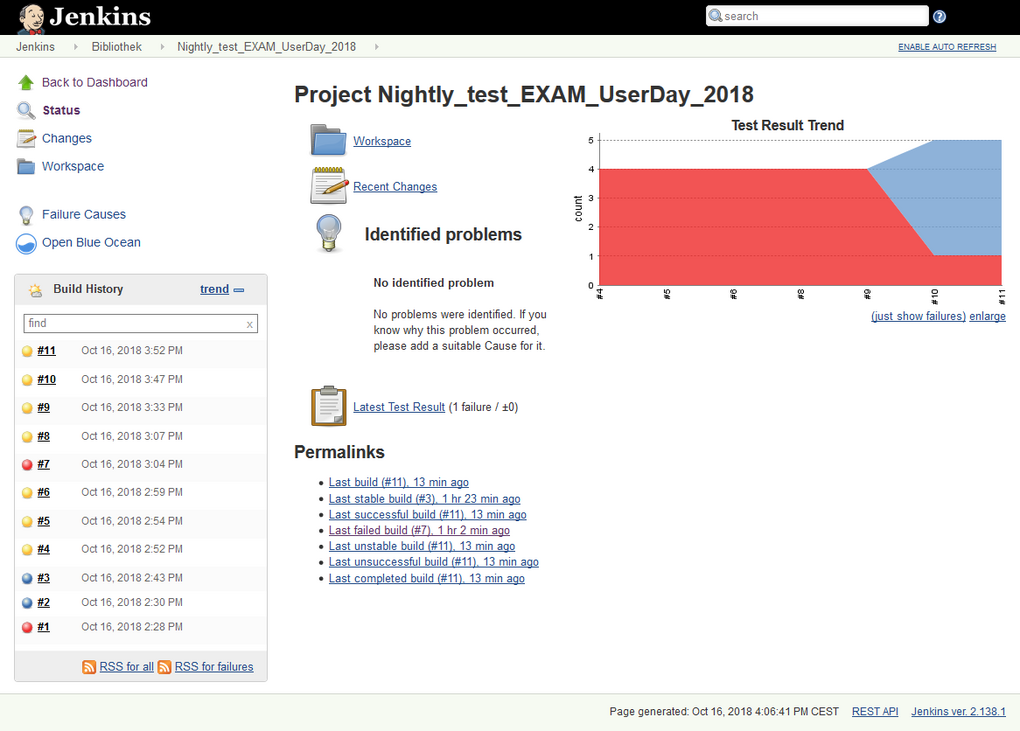Open the Last build (#11) permalink
This screenshot has height=731, width=1020.
398,483
